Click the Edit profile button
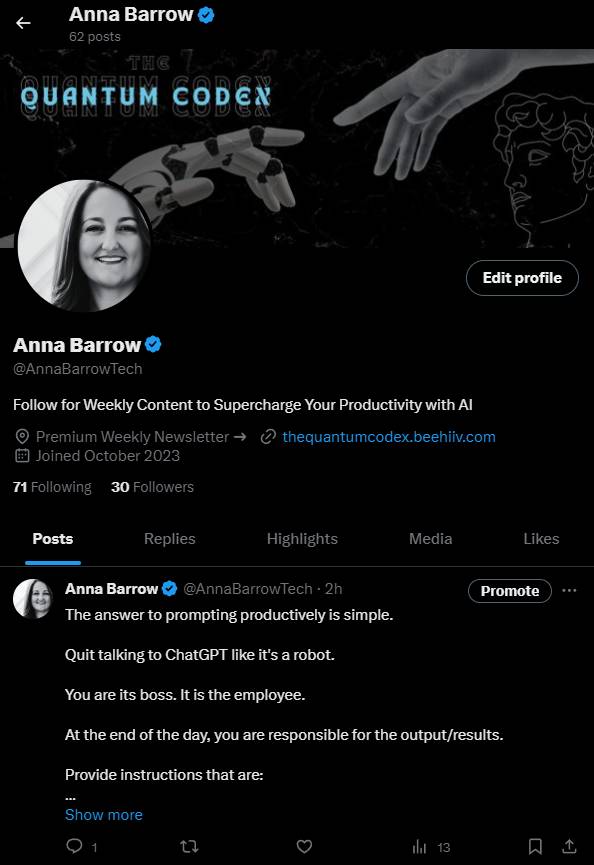 [522, 277]
